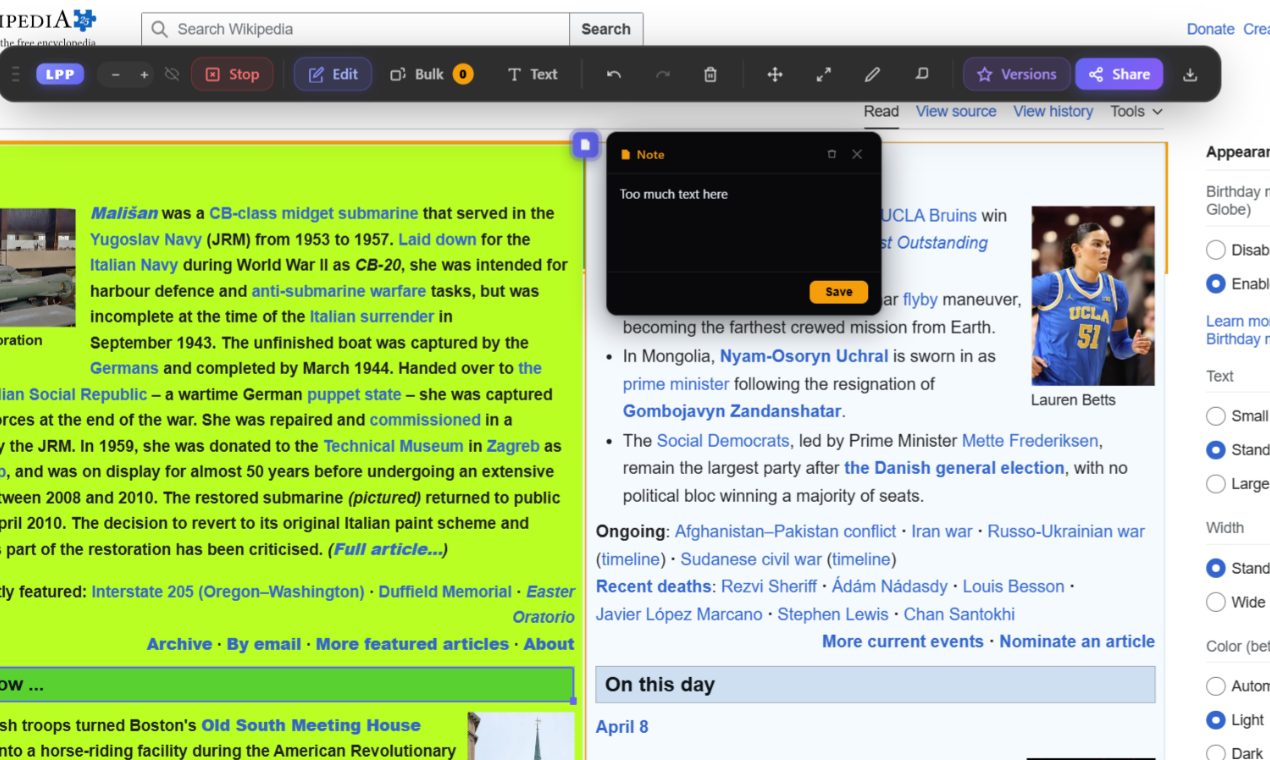Click the search magnifier icon

tap(159, 29)
